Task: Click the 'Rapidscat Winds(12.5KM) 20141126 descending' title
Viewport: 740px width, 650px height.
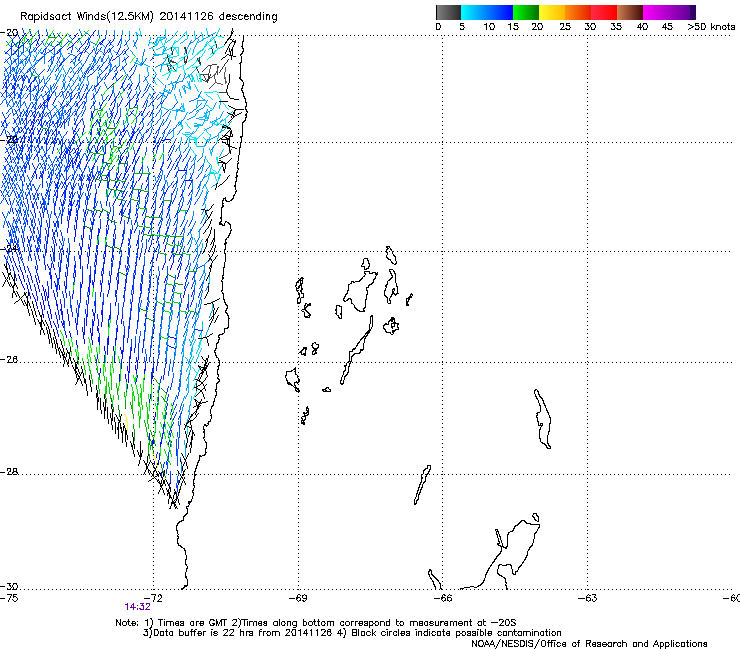Action: pyautogui.click(x=149, y=17)
